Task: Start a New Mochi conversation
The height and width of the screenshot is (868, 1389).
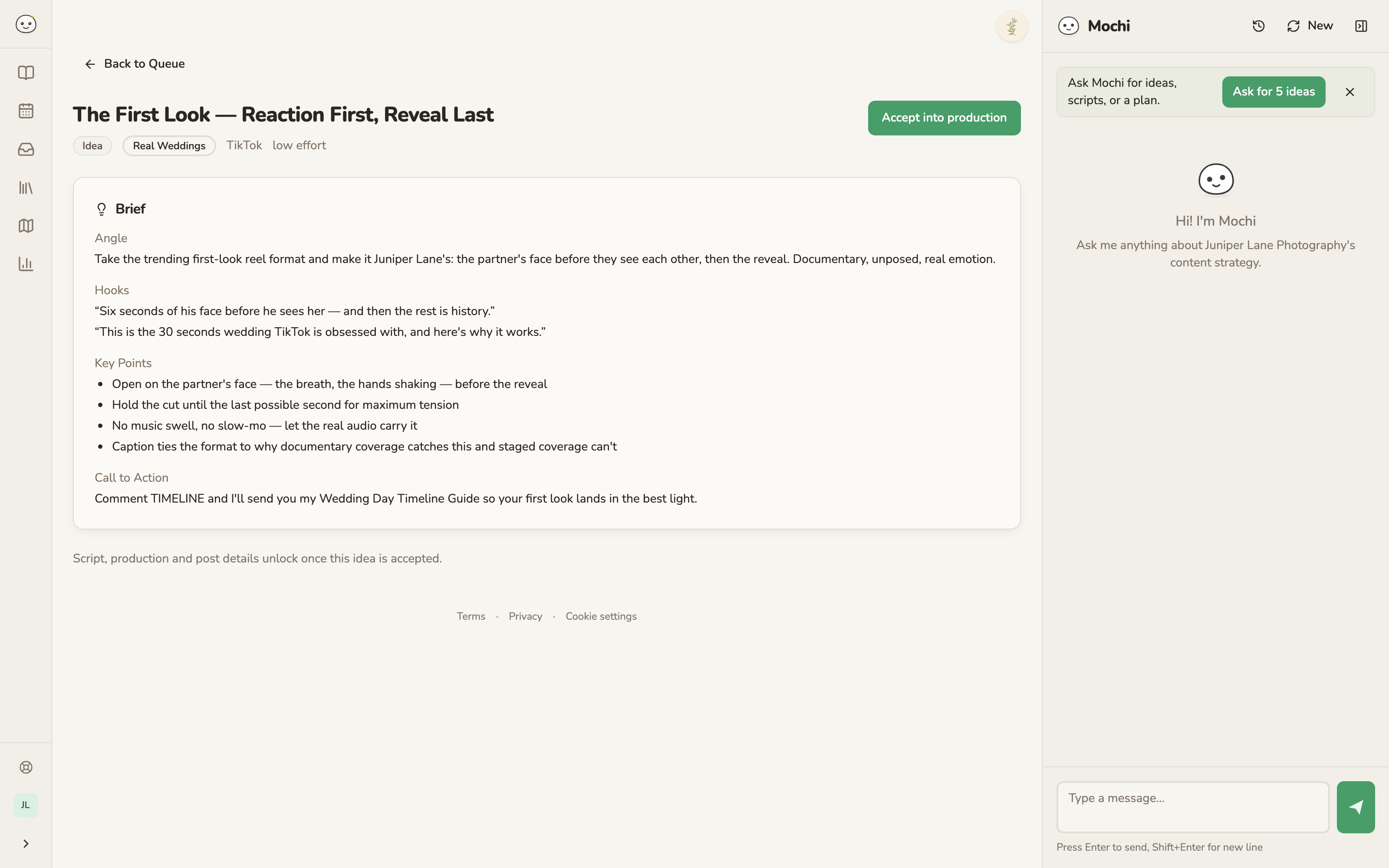Action: [x=1310, y=26]
